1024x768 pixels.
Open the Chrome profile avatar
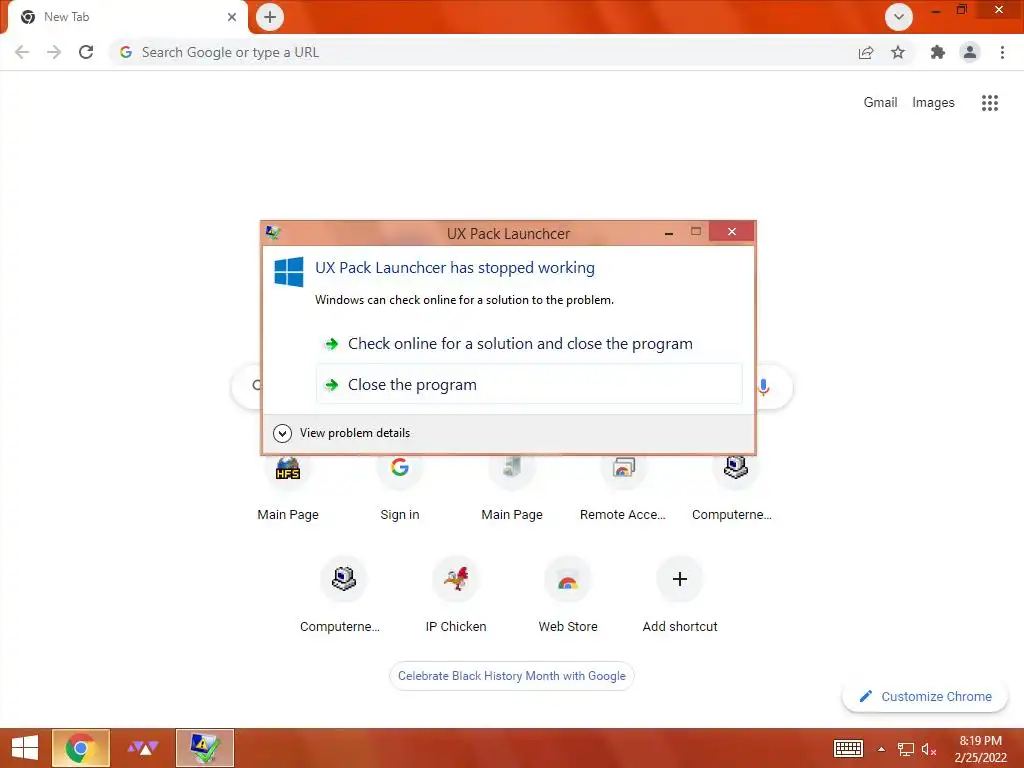(970, 52)
